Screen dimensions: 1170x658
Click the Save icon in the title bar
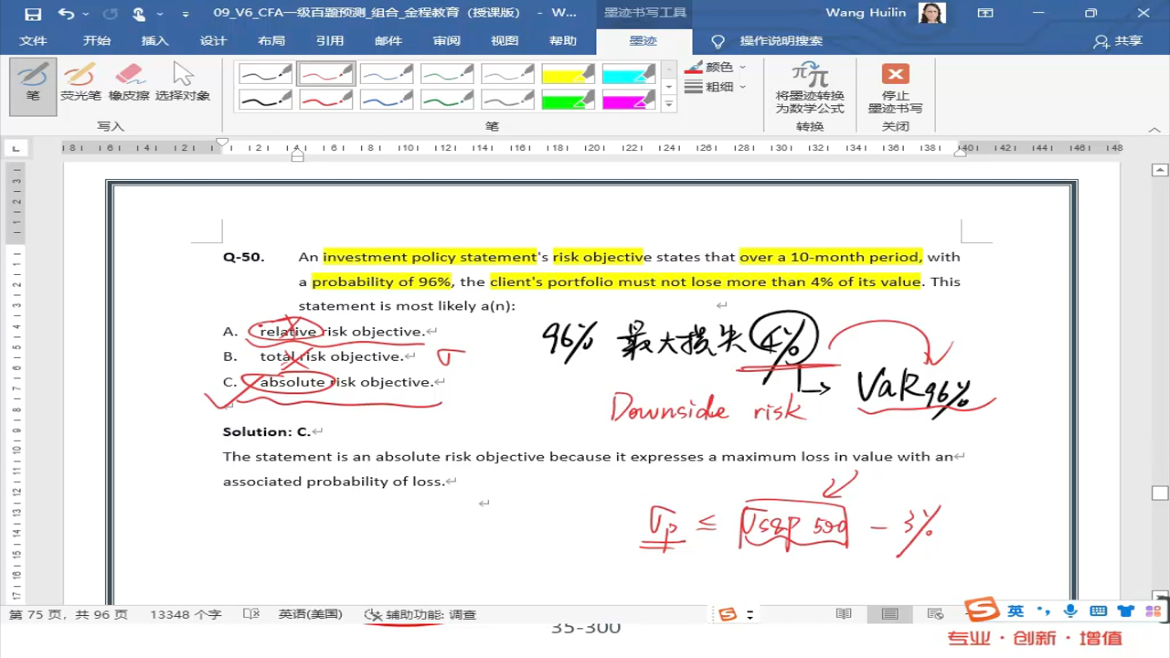pyautogui.click(x=32, y=13)
